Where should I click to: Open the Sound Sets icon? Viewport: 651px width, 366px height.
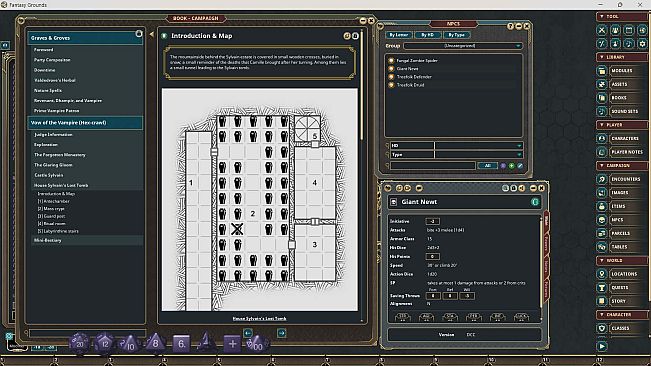point(602,111)
